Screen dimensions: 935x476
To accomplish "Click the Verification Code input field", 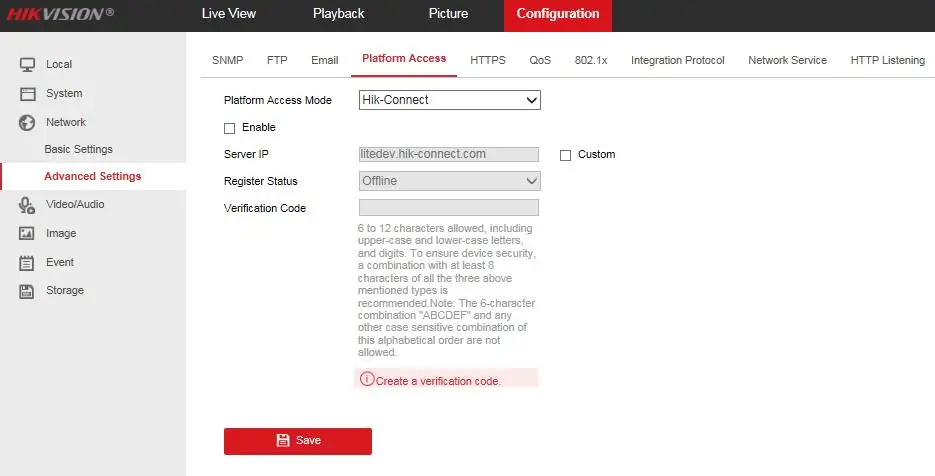I will coord(448,208).
